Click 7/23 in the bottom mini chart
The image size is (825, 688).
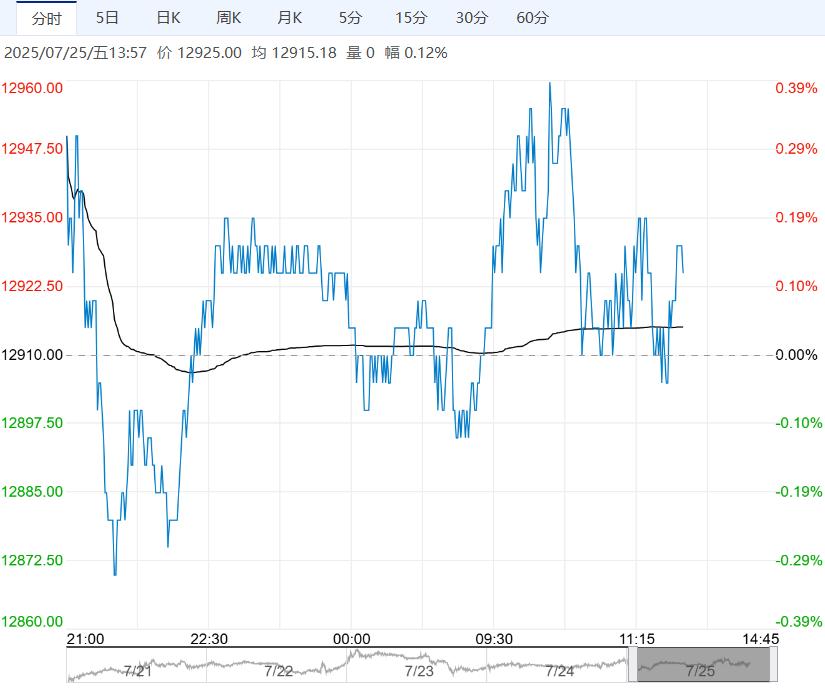[x=419, y=670]
